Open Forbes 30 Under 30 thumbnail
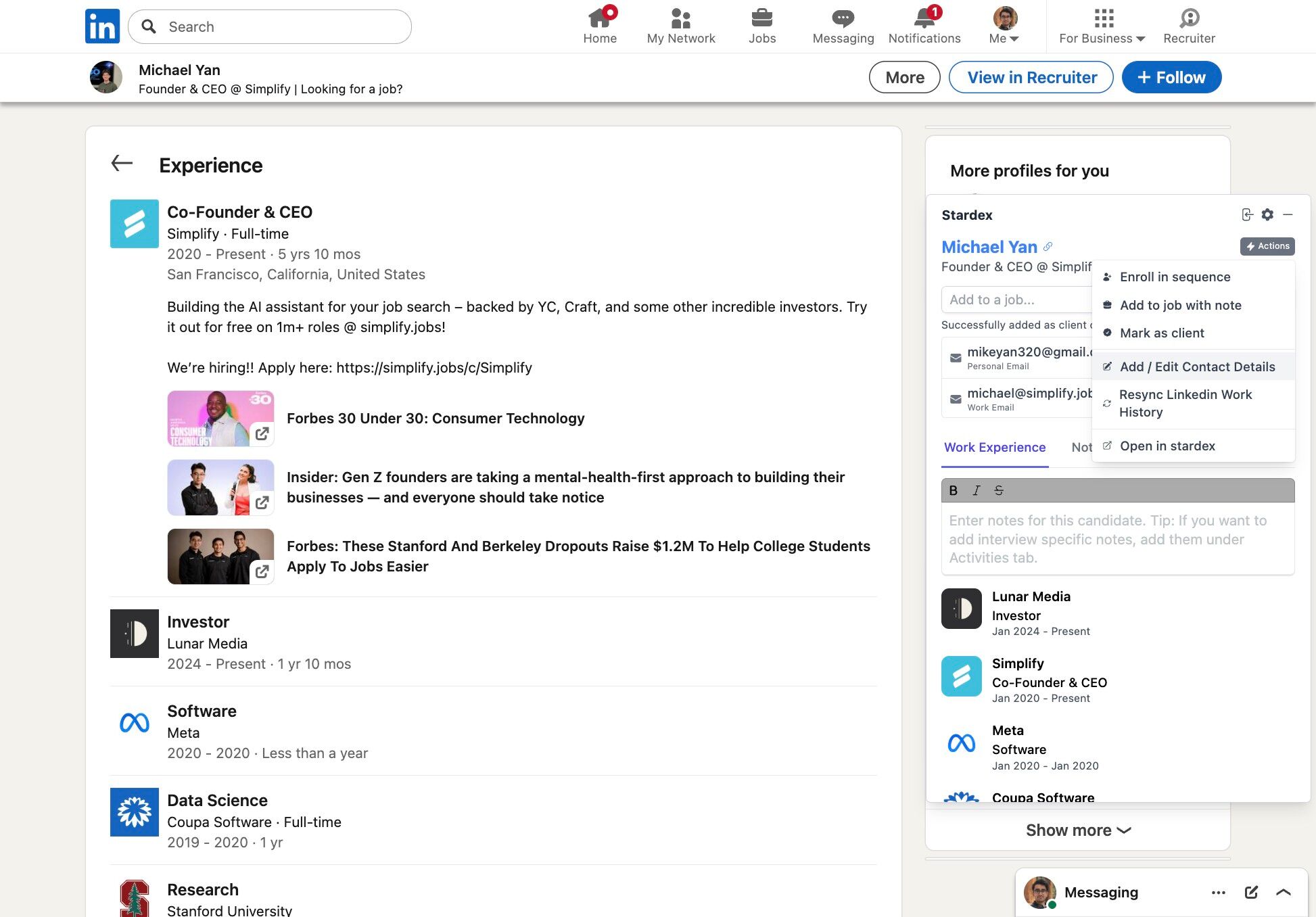Image resolution: width=1316 pixels, height=917 pixels. (x=220, y=418)
